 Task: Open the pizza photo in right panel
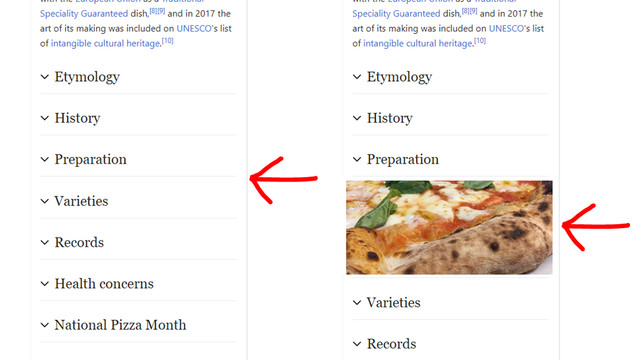(x=449, y=227)
